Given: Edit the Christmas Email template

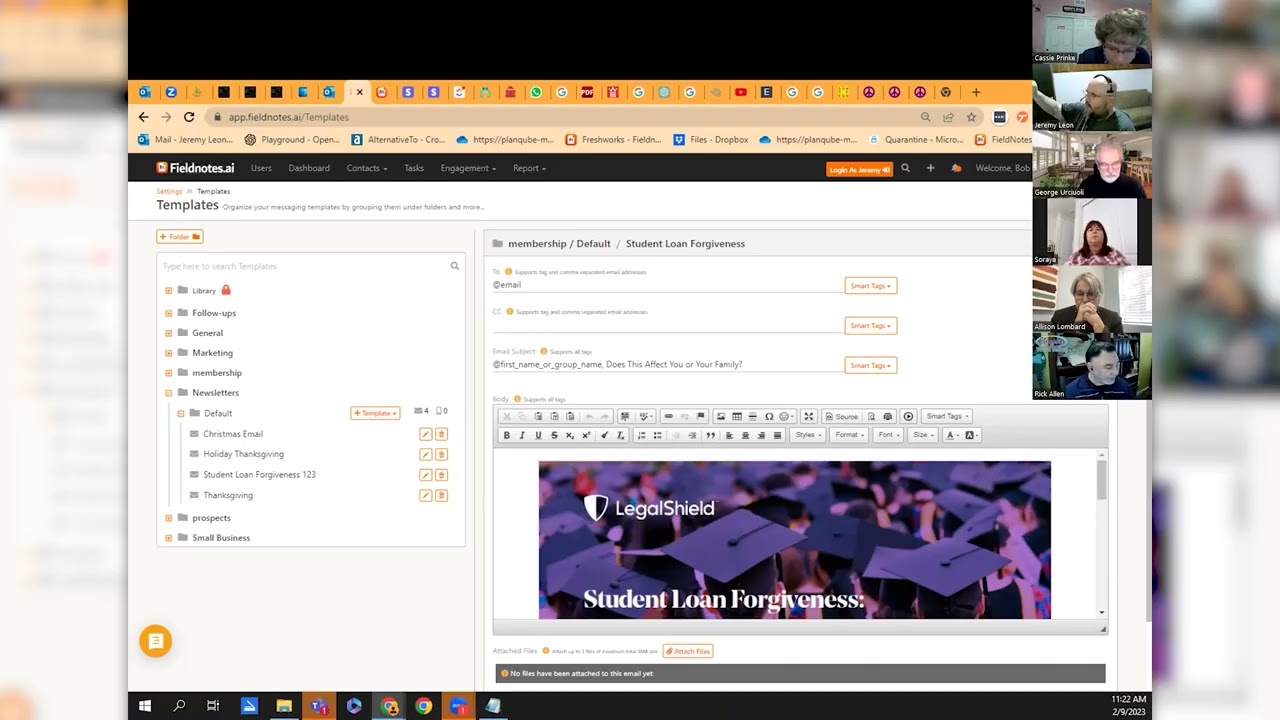Looking at the screenshot, I should 425,434.
